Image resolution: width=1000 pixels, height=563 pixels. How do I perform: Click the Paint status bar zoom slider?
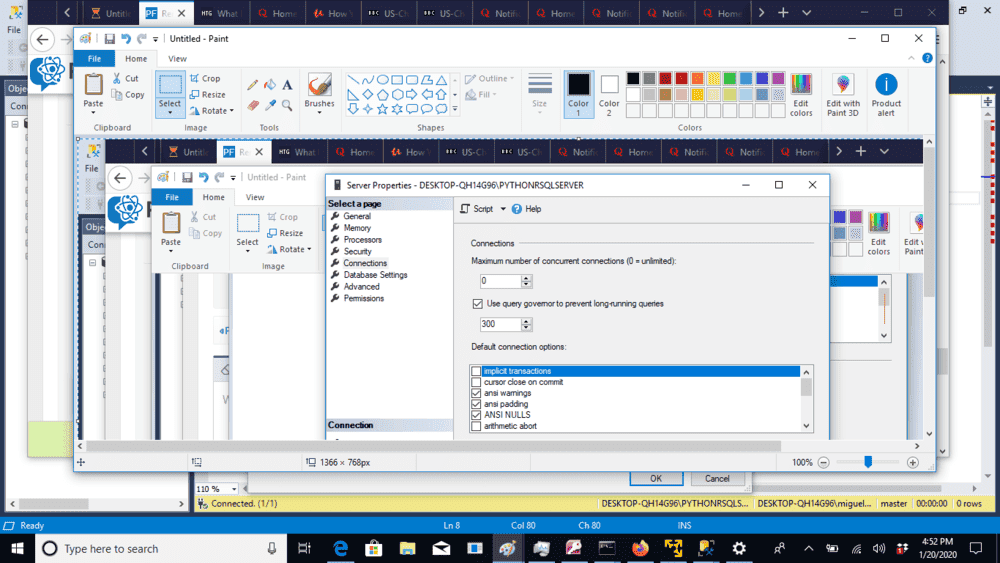(868, 462)
